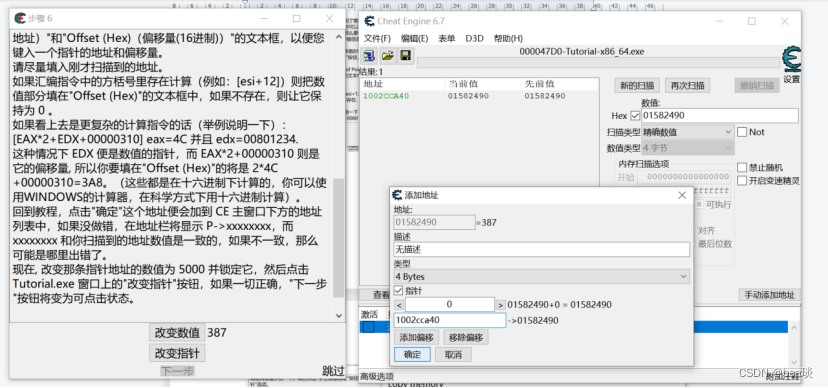
Task: Enable the Not checkbox
Action: click(742, 132)
